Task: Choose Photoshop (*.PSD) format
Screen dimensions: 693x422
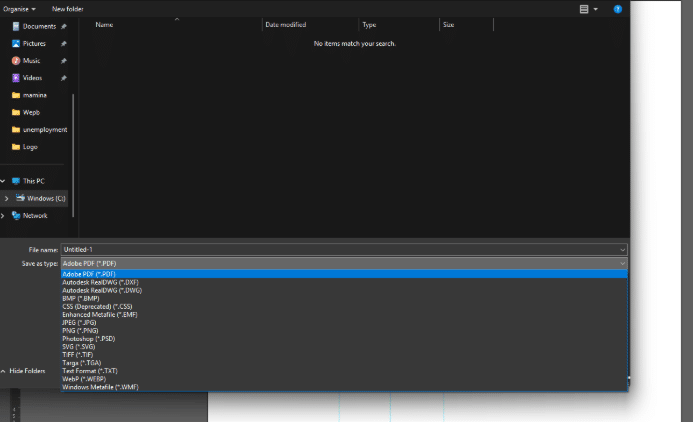Action: (344, 338)
